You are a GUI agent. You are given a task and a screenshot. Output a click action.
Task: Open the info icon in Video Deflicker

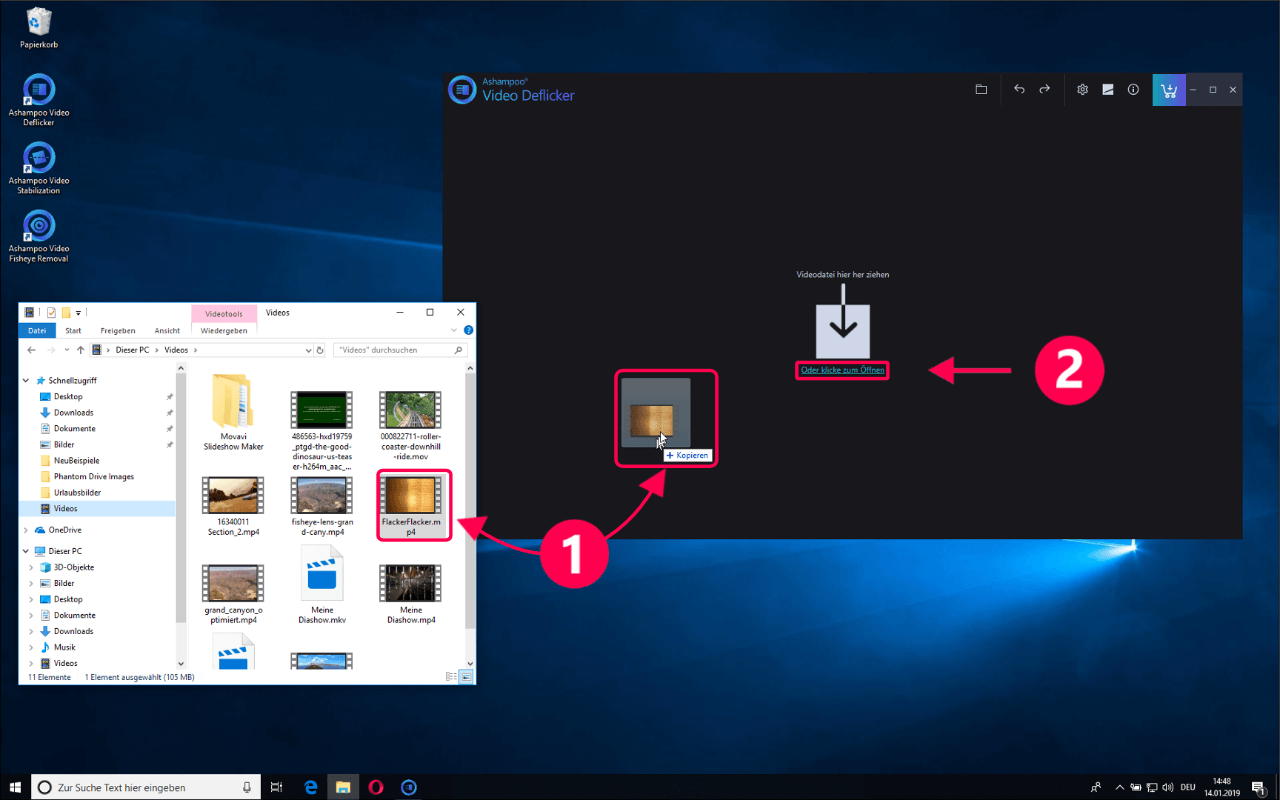point(1133,89)
